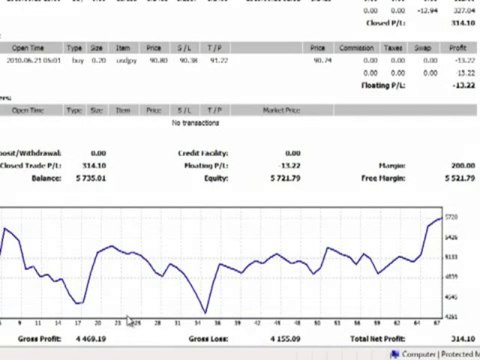Click the '-12.94' swap total at top

click(x=427, y=11)
